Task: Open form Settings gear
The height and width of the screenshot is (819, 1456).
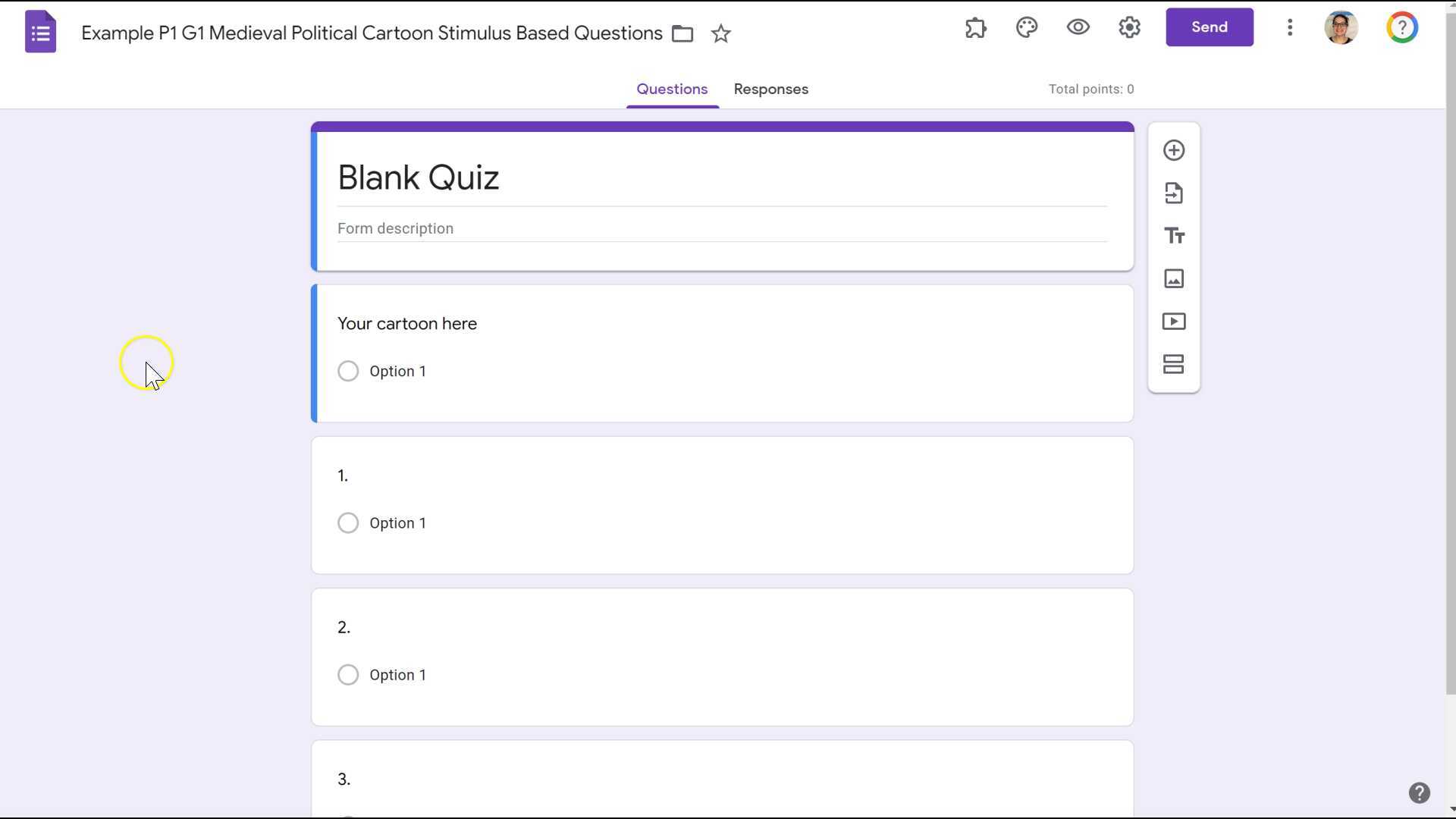Action: (1128, 27)
